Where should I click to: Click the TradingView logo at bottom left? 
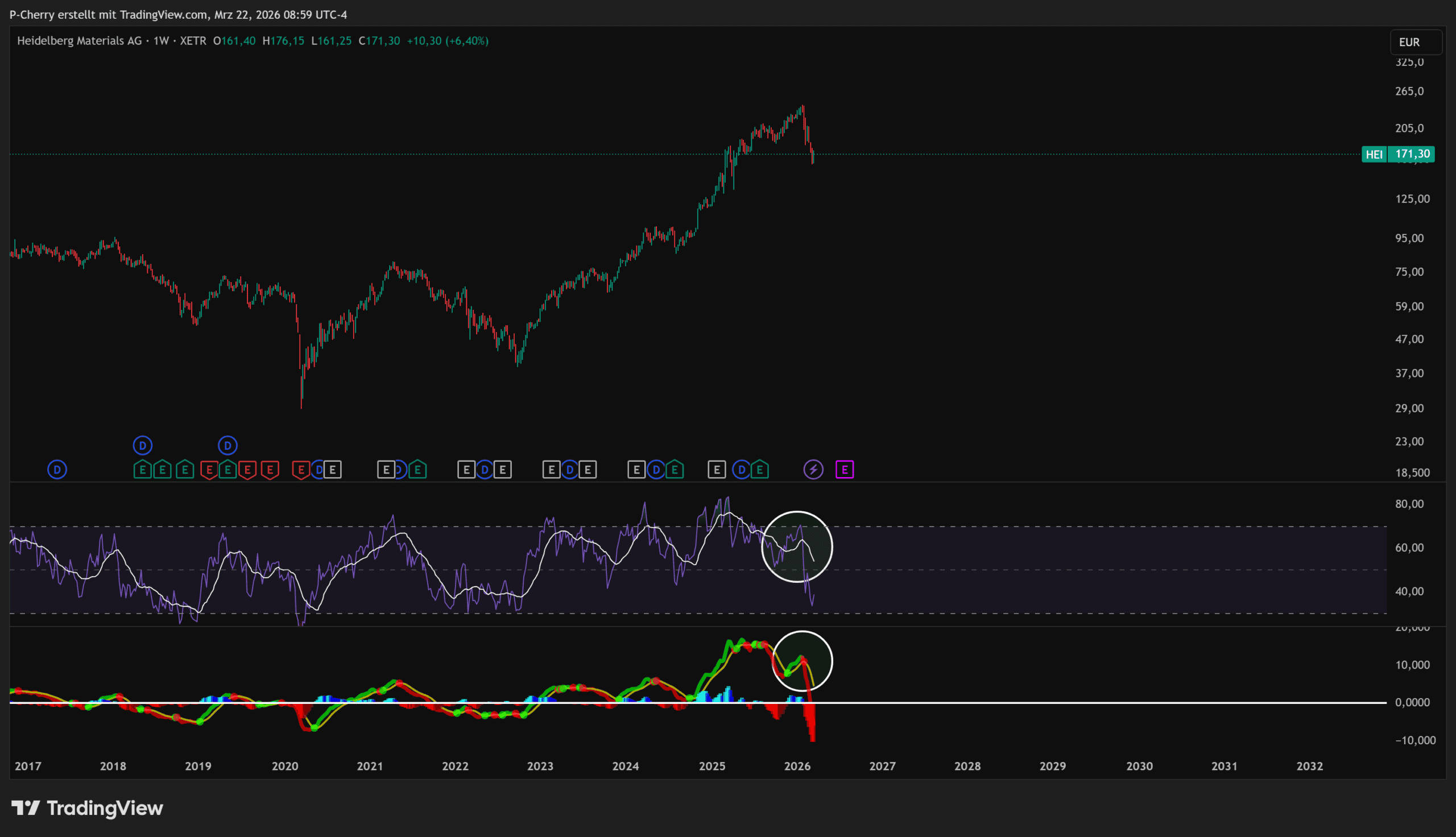tap(88, 807)
